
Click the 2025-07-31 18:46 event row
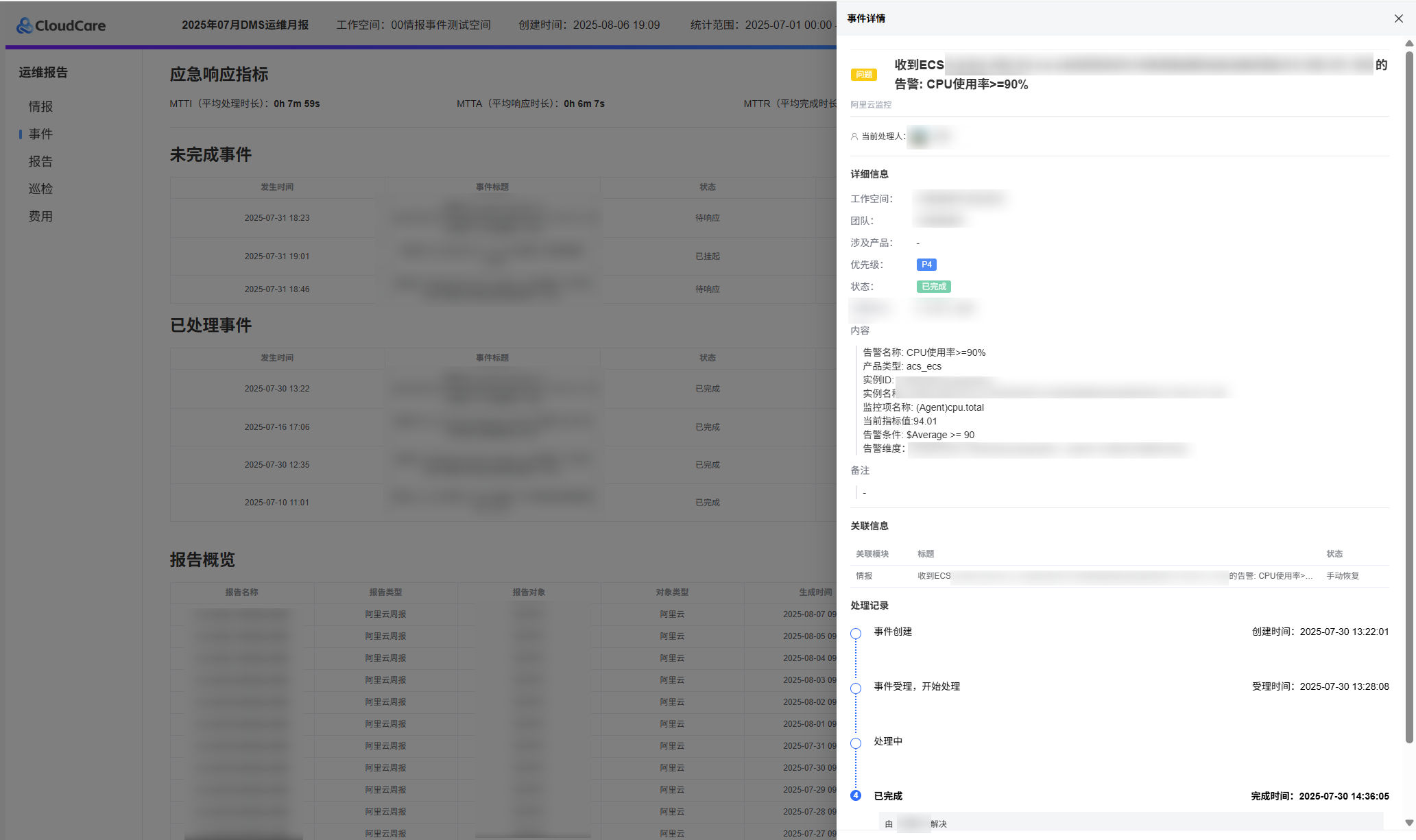point(503,289)
